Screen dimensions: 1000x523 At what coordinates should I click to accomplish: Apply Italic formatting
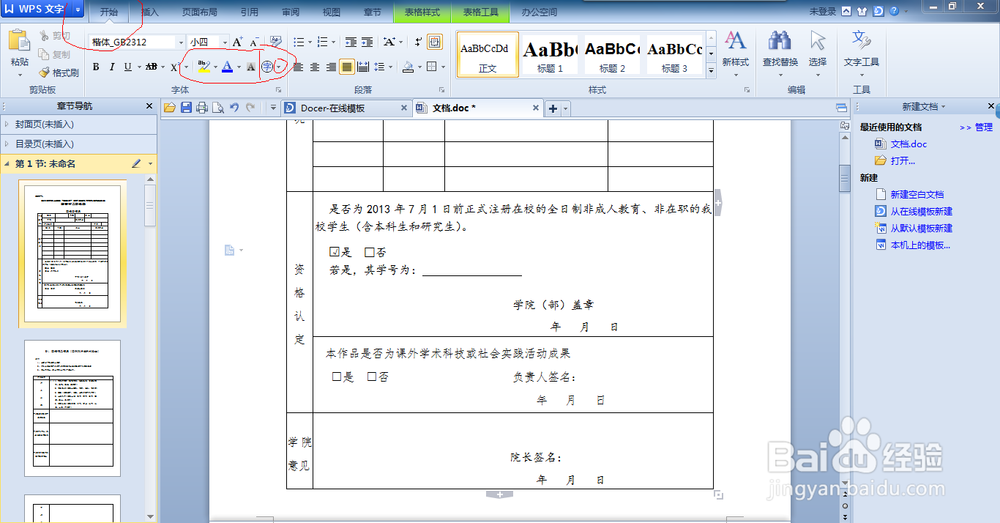(112, 67)
